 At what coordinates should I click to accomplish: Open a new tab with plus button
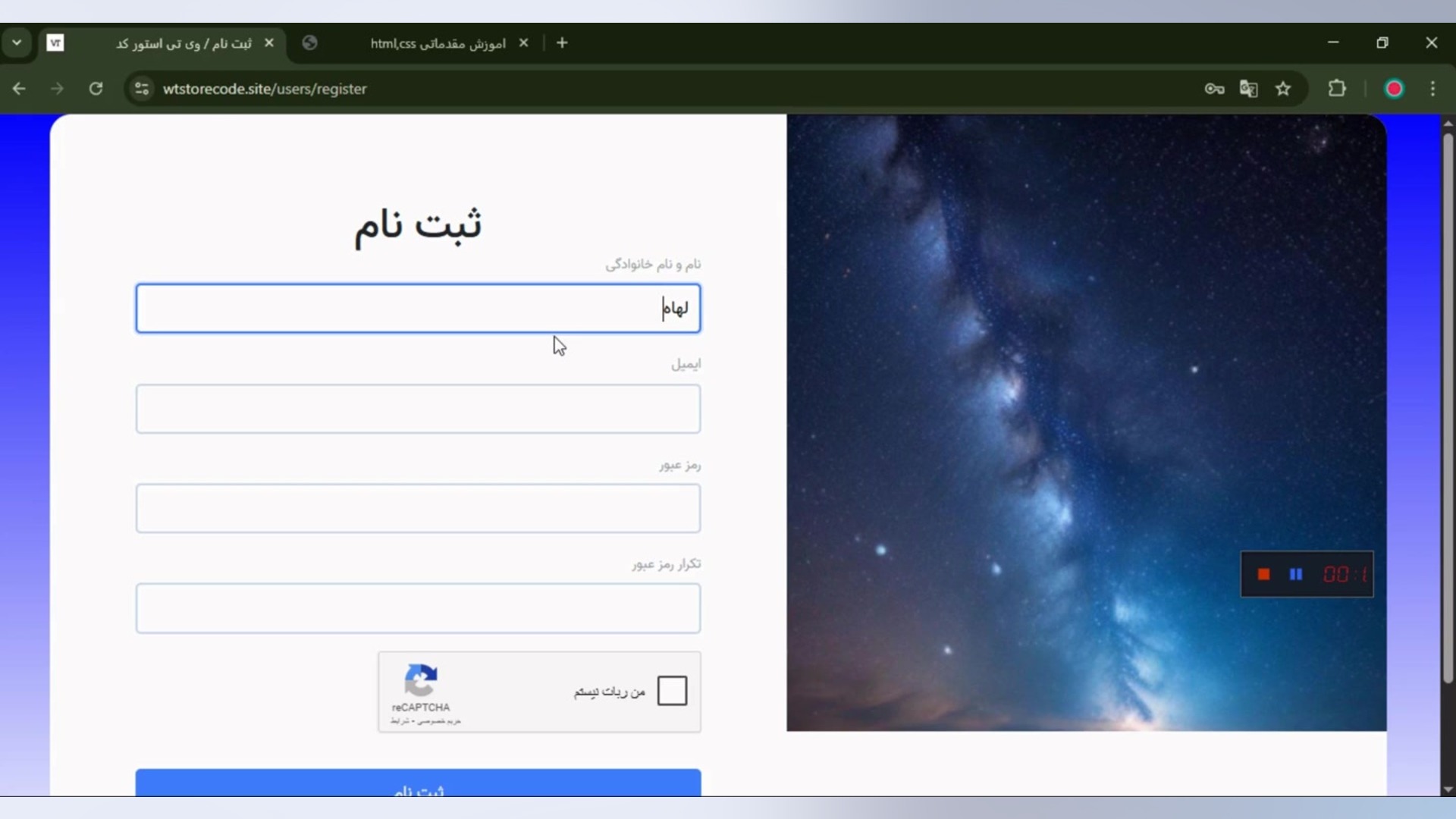[562, 43]
